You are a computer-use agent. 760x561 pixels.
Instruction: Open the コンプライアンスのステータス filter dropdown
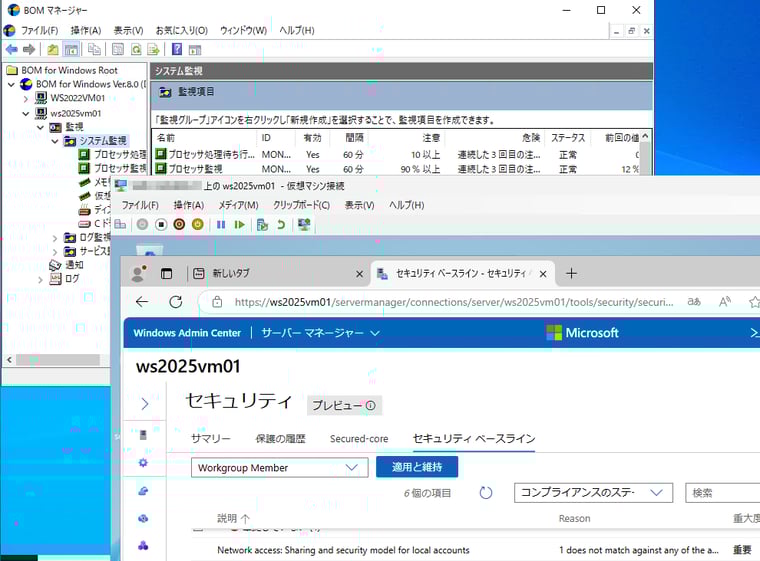593,493
